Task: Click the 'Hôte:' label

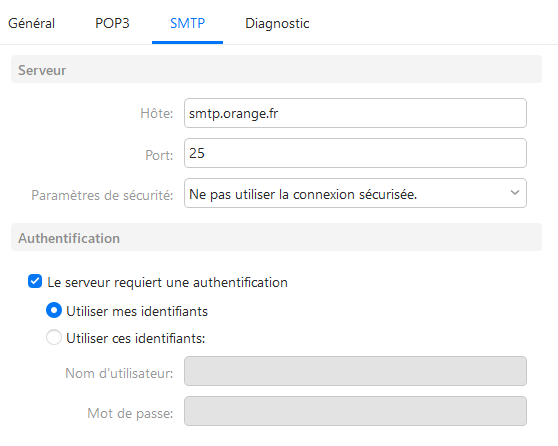Action: coord(157,114)
